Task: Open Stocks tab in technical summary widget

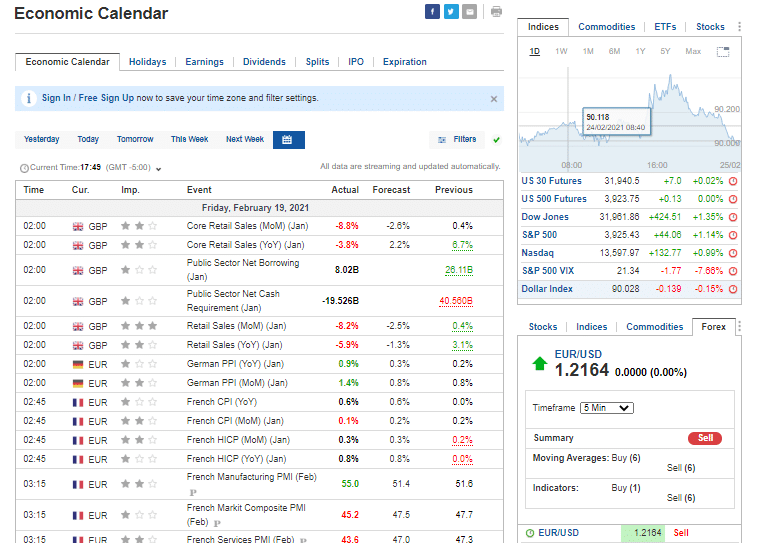Action: tap(543, 327)
